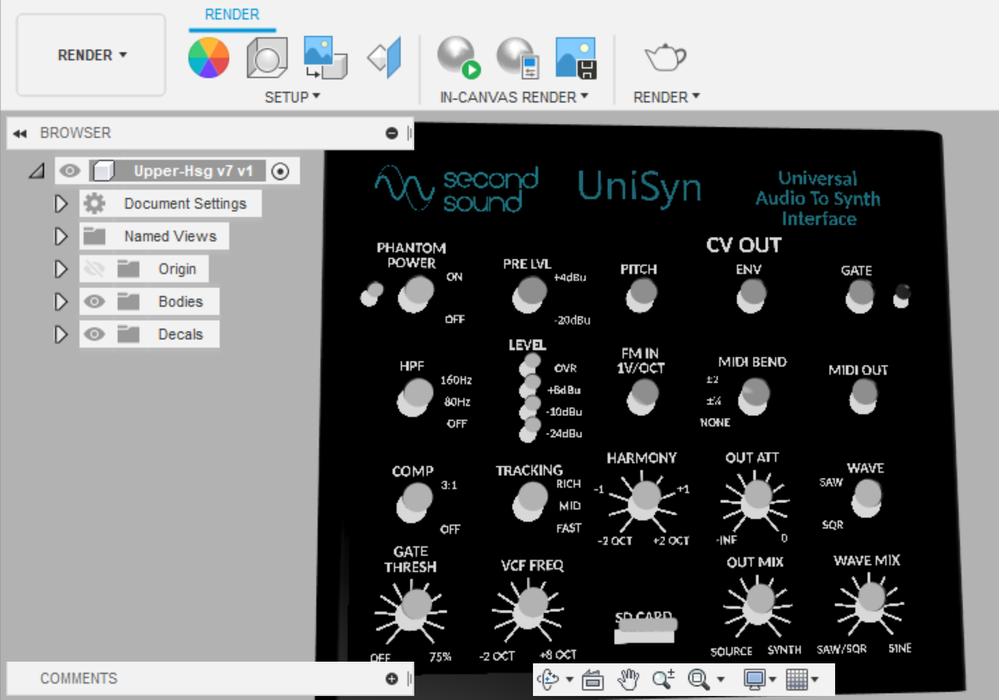Expand Document Settings node

[61, 204]
